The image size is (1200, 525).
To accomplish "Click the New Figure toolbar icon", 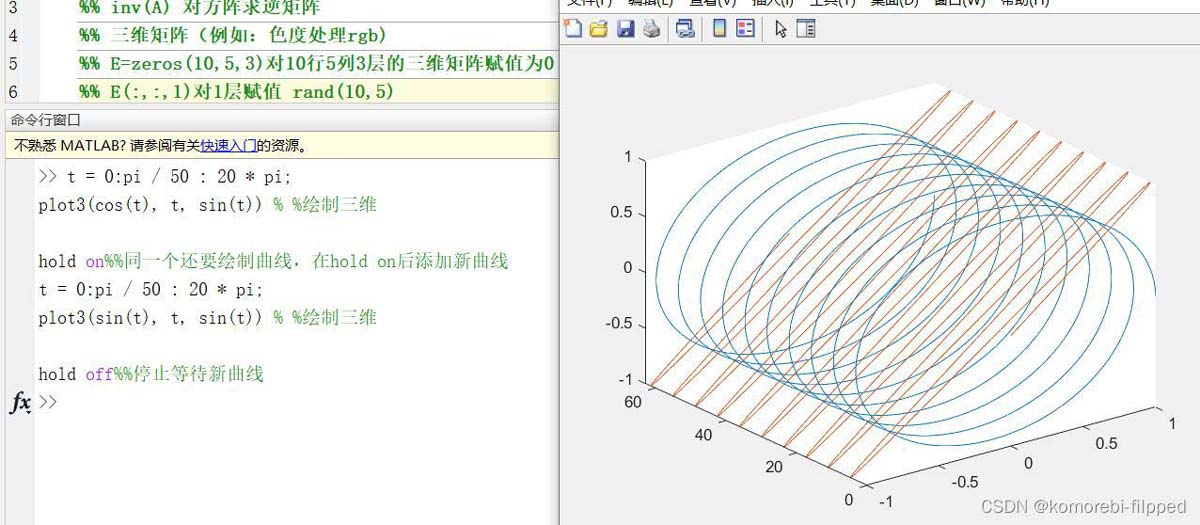I will pos(573,29).
